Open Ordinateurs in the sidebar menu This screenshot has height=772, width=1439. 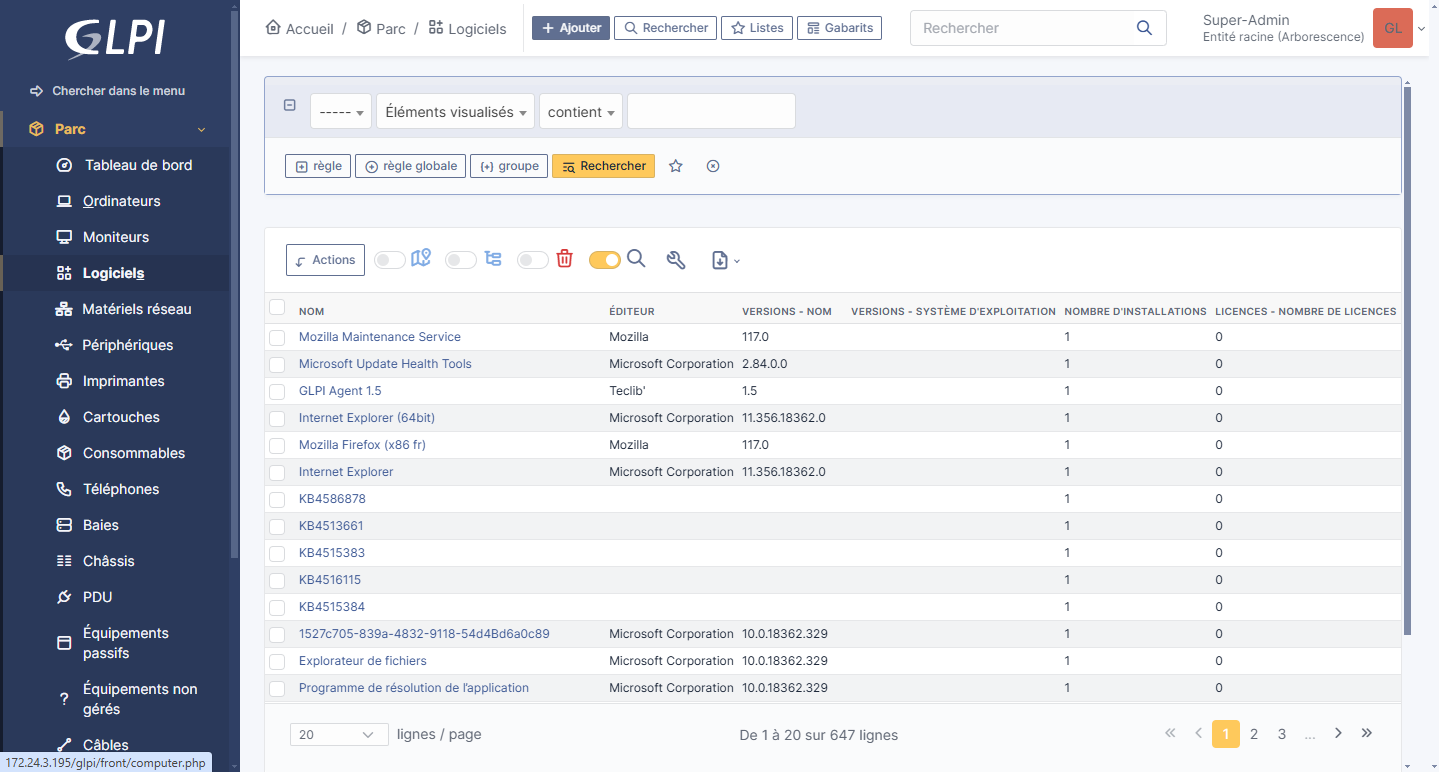[121, 201]
